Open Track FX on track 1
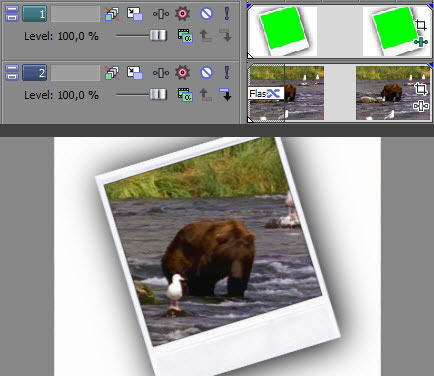The height and width of the screenshot is (376, 434). coord(161,14)
